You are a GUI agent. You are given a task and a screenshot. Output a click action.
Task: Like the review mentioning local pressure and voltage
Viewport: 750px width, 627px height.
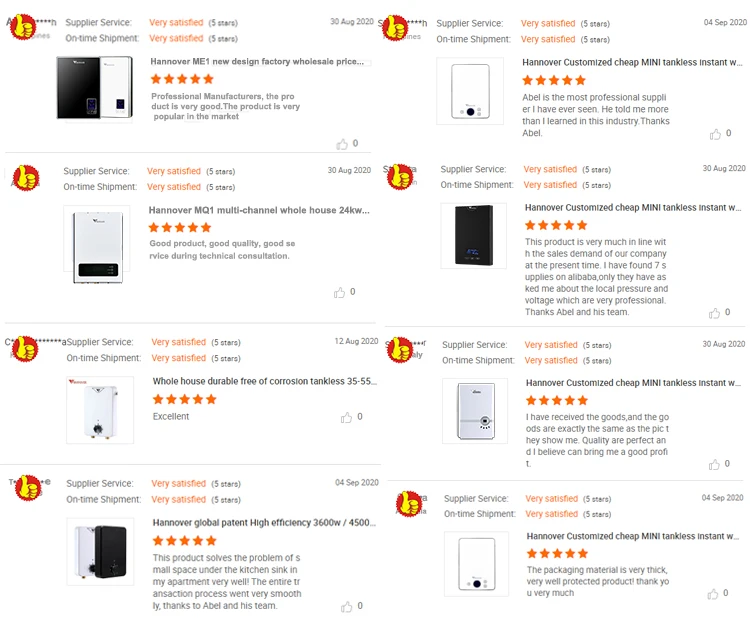(x=714, y=313)
